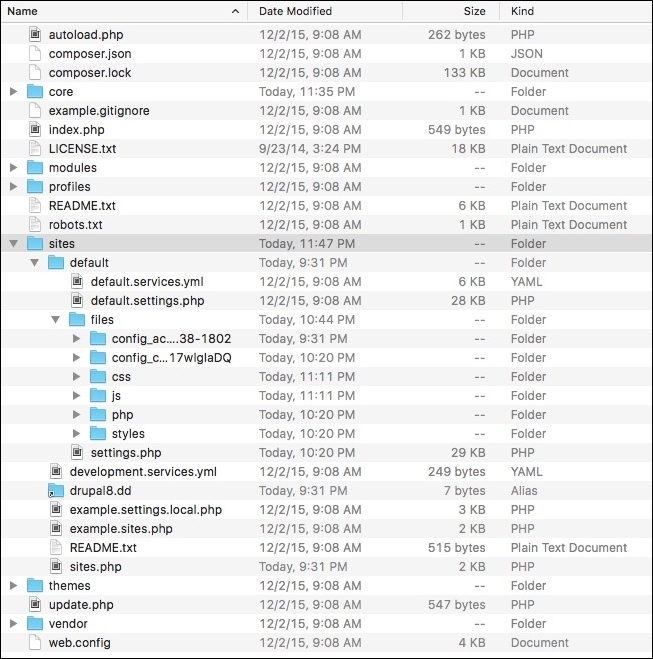Image resolution: width=653 pixels, height=659 pixels.
Task: Collapse the files folder triangle
Action: [55, 319]
